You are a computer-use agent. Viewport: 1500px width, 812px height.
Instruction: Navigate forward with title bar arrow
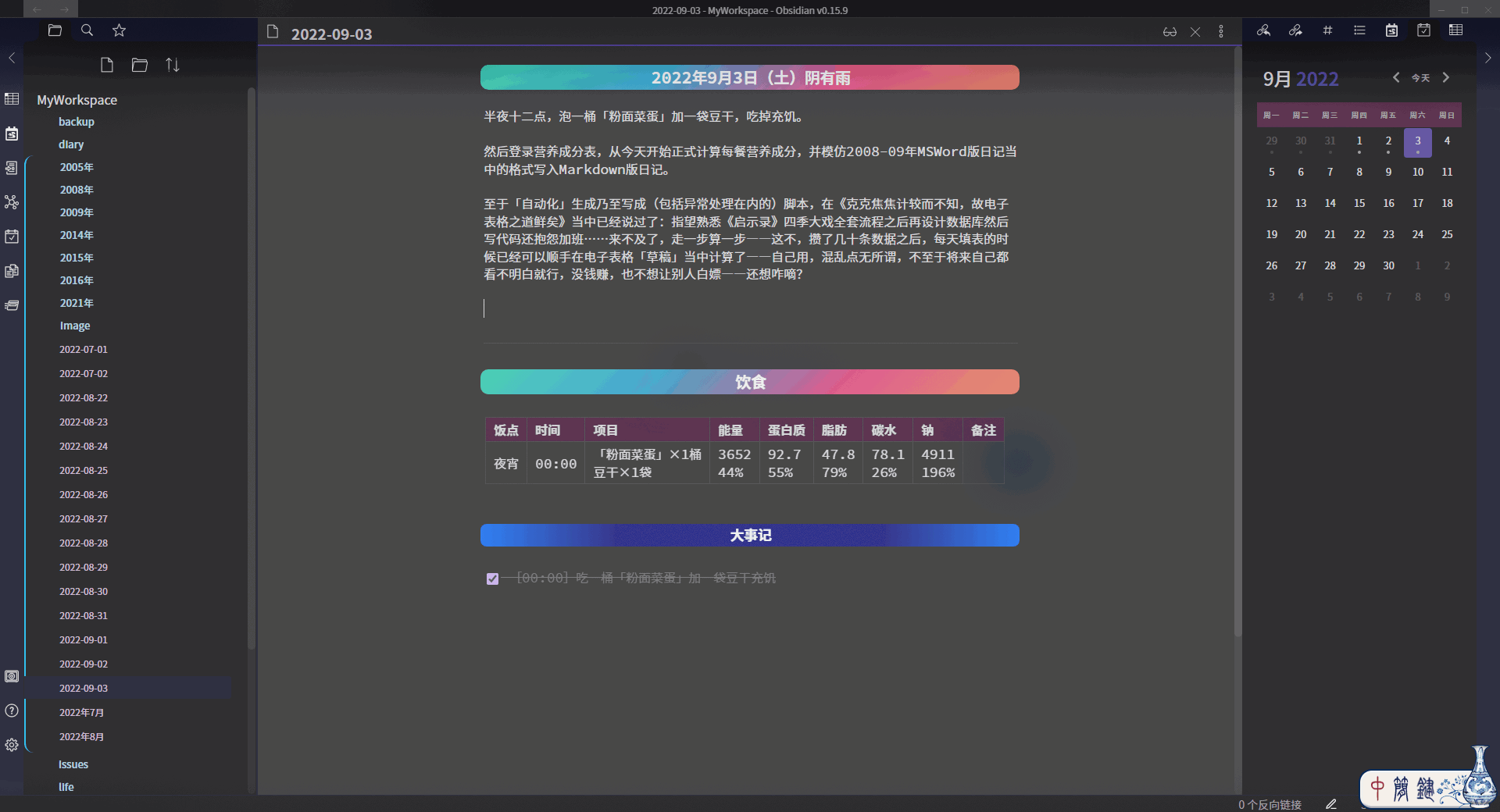65,9
